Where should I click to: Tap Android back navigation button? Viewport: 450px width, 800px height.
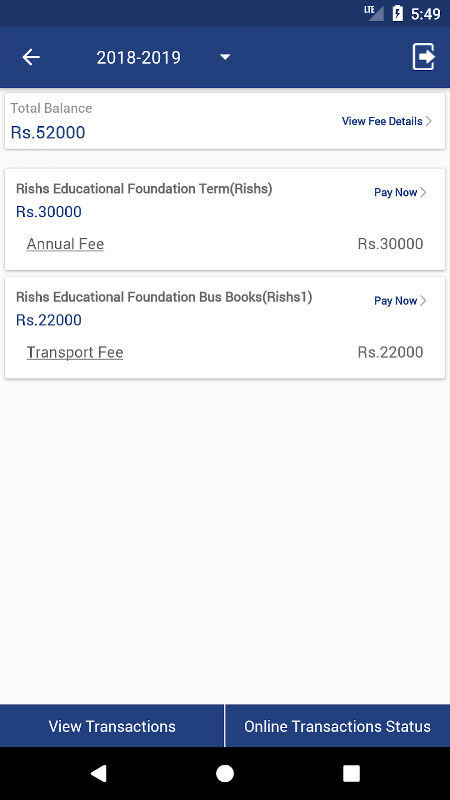point(98,773)
